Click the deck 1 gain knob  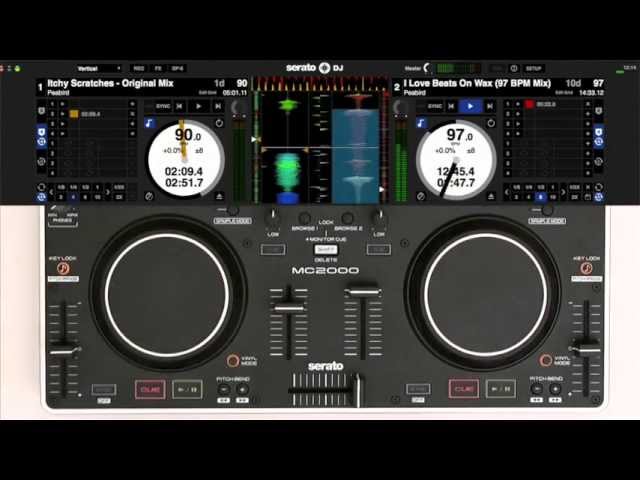click(238, 108)
